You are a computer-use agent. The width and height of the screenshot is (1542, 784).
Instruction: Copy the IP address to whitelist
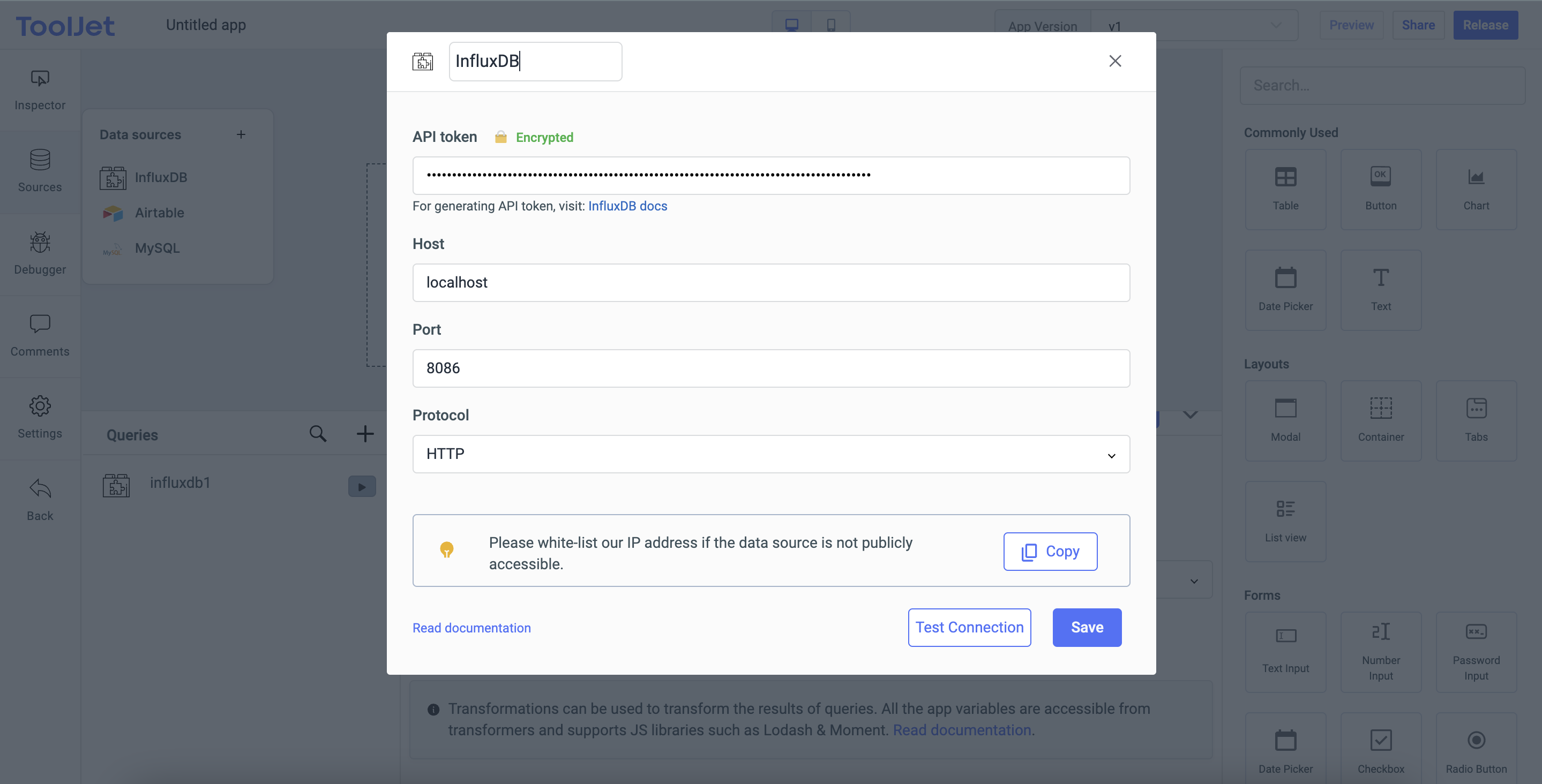1050,551
